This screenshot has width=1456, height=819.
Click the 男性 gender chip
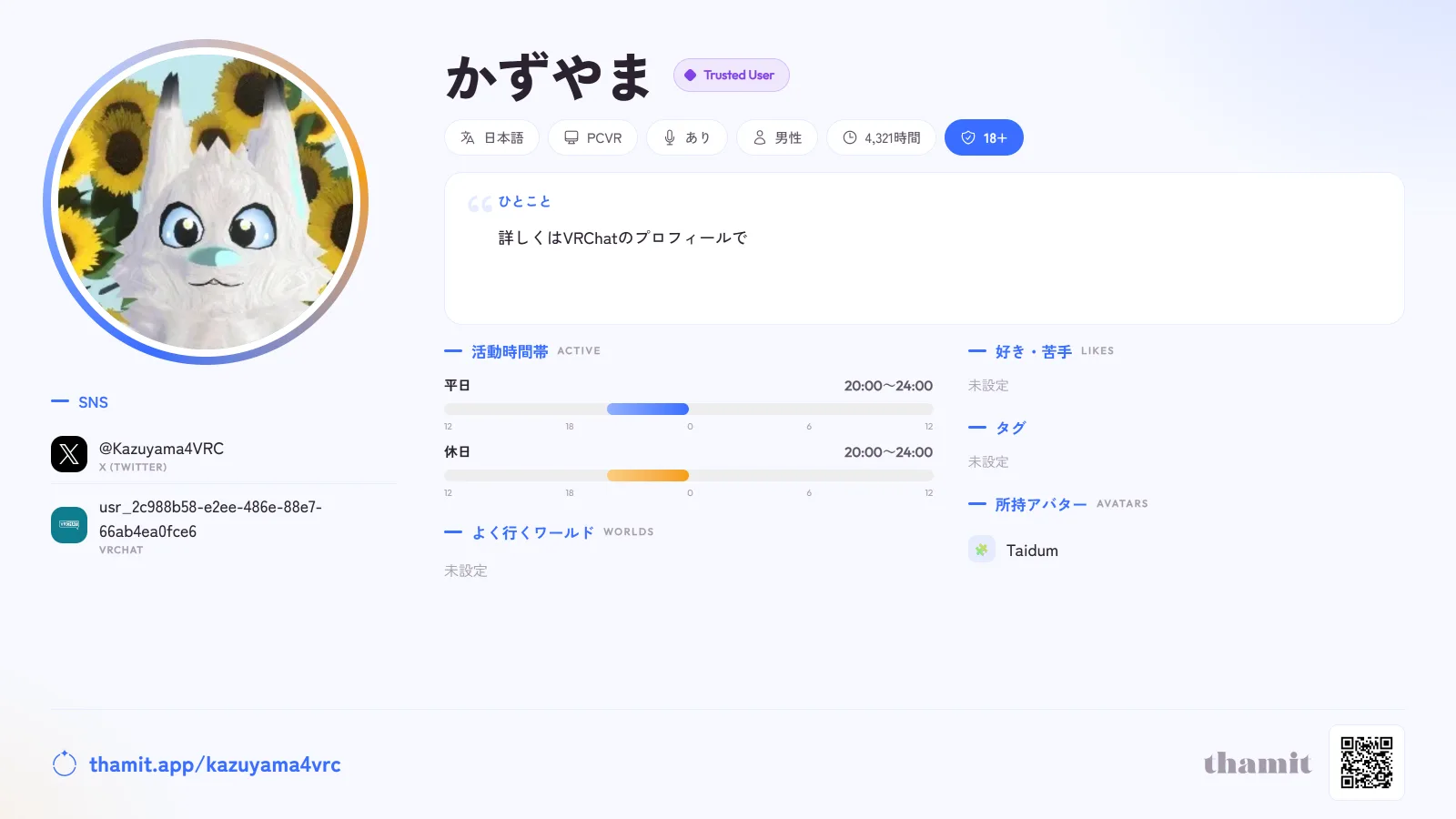click(777, 137)
